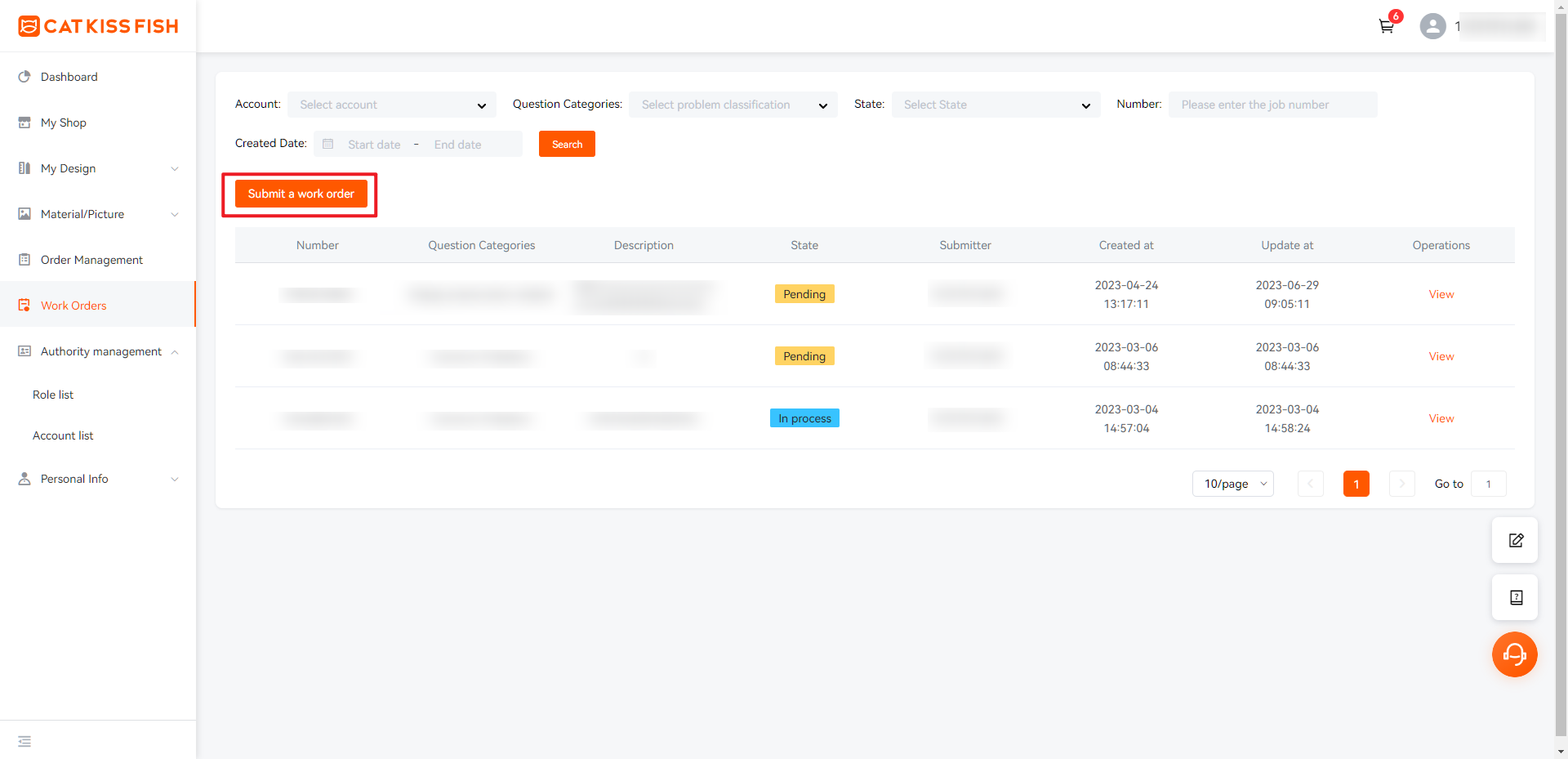
Task: Expand the My Design chevron
Action: pos(175,168)
